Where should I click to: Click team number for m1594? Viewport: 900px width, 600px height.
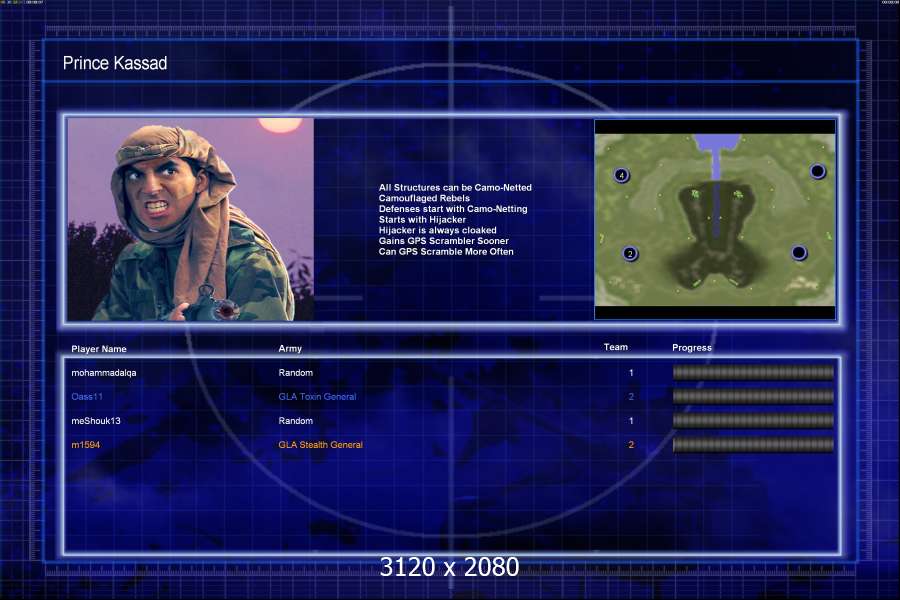click(x=631, y=445)
